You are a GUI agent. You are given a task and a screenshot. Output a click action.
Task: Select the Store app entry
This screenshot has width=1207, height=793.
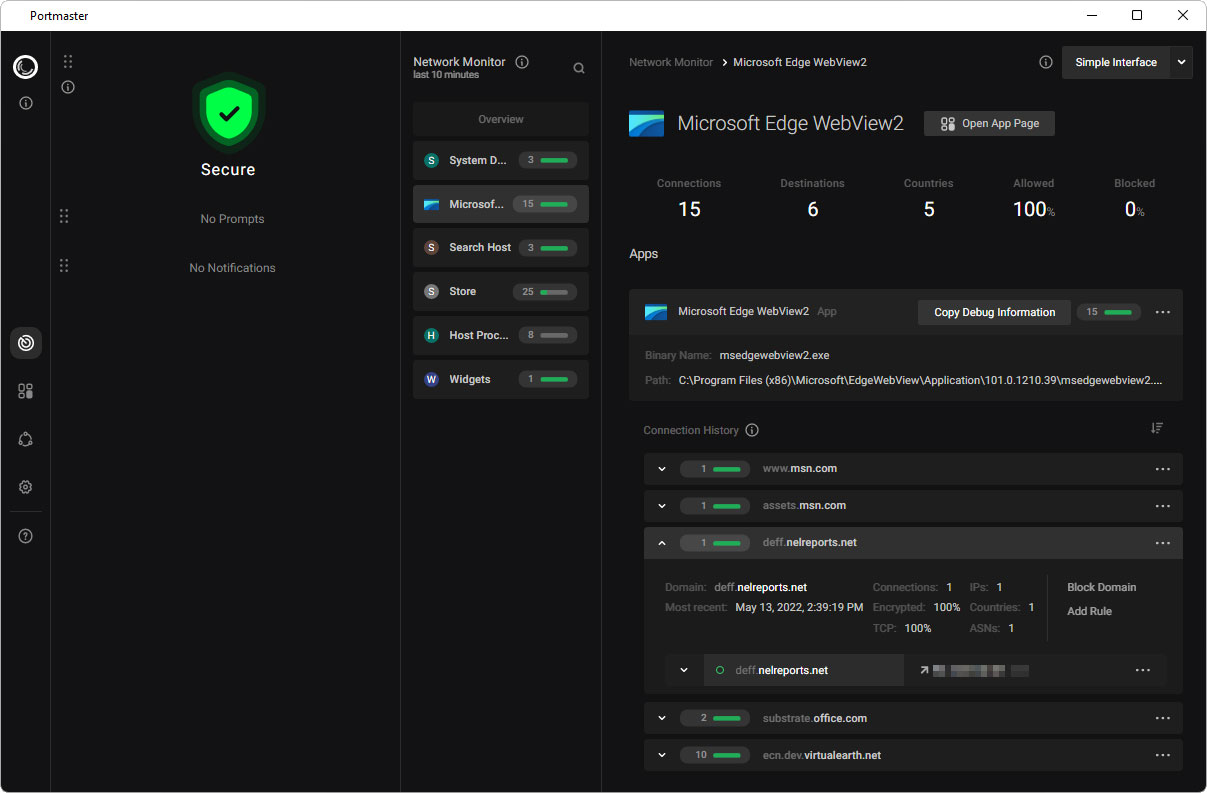[501, 291]
